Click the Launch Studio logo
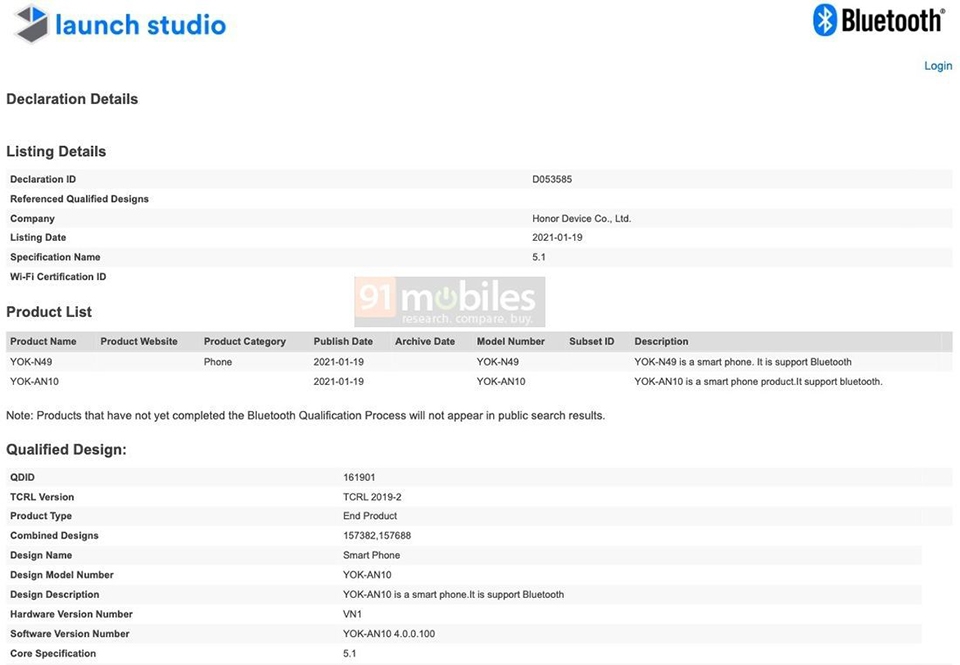 coord(120,24)
